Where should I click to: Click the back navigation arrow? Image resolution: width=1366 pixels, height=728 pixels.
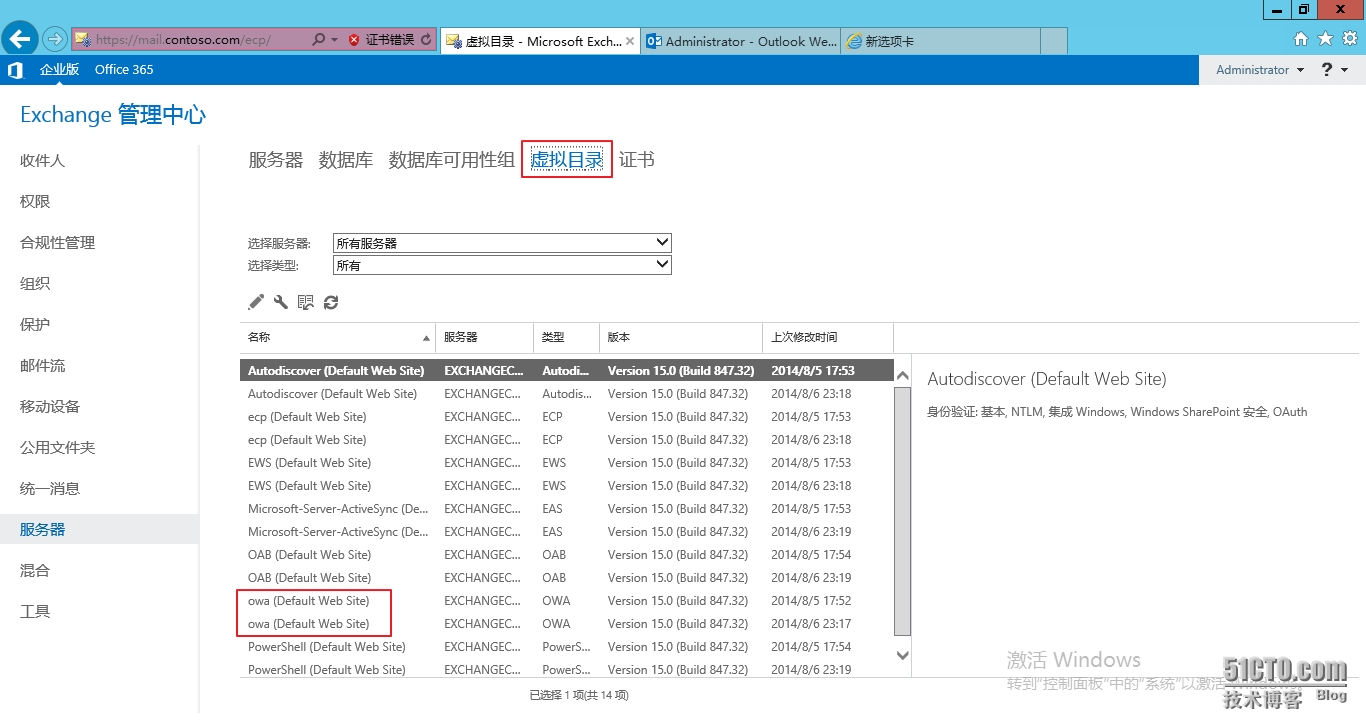[x=20, y=38]
